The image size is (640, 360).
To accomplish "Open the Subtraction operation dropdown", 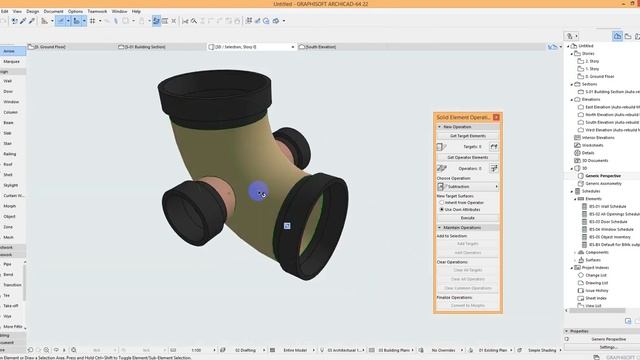I will (468, 187).
